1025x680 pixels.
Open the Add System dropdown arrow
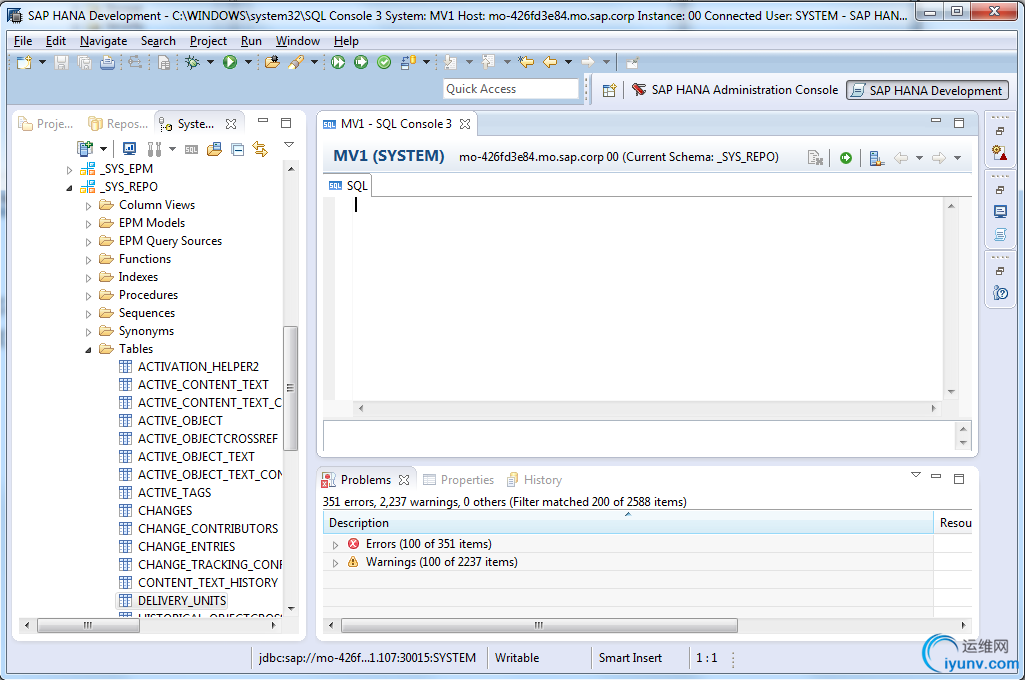click(103, 149)
